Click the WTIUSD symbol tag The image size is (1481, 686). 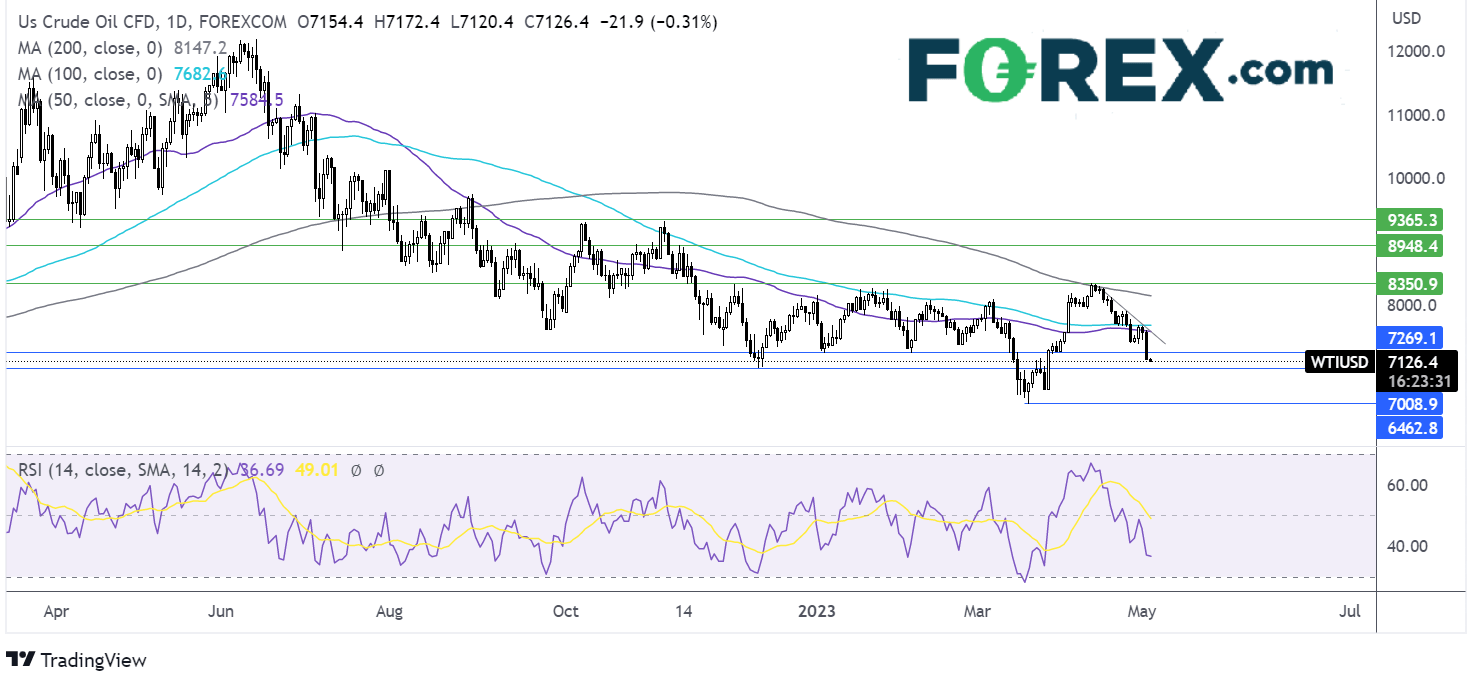coord(1339,361)
